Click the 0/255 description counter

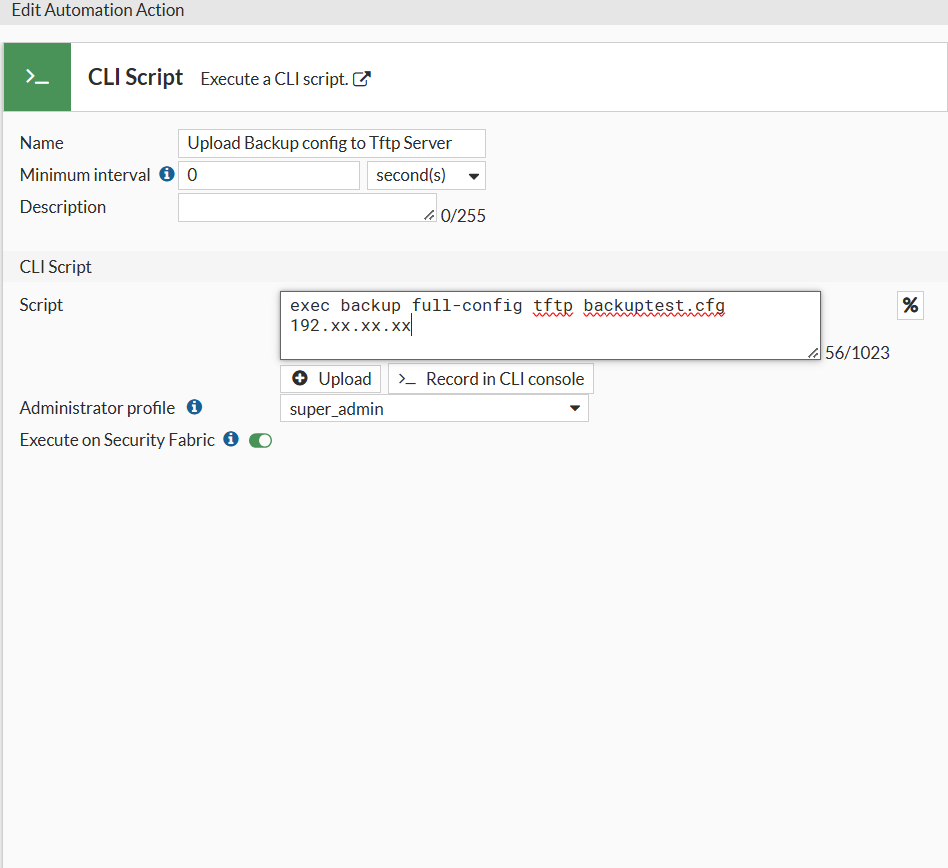463,216
